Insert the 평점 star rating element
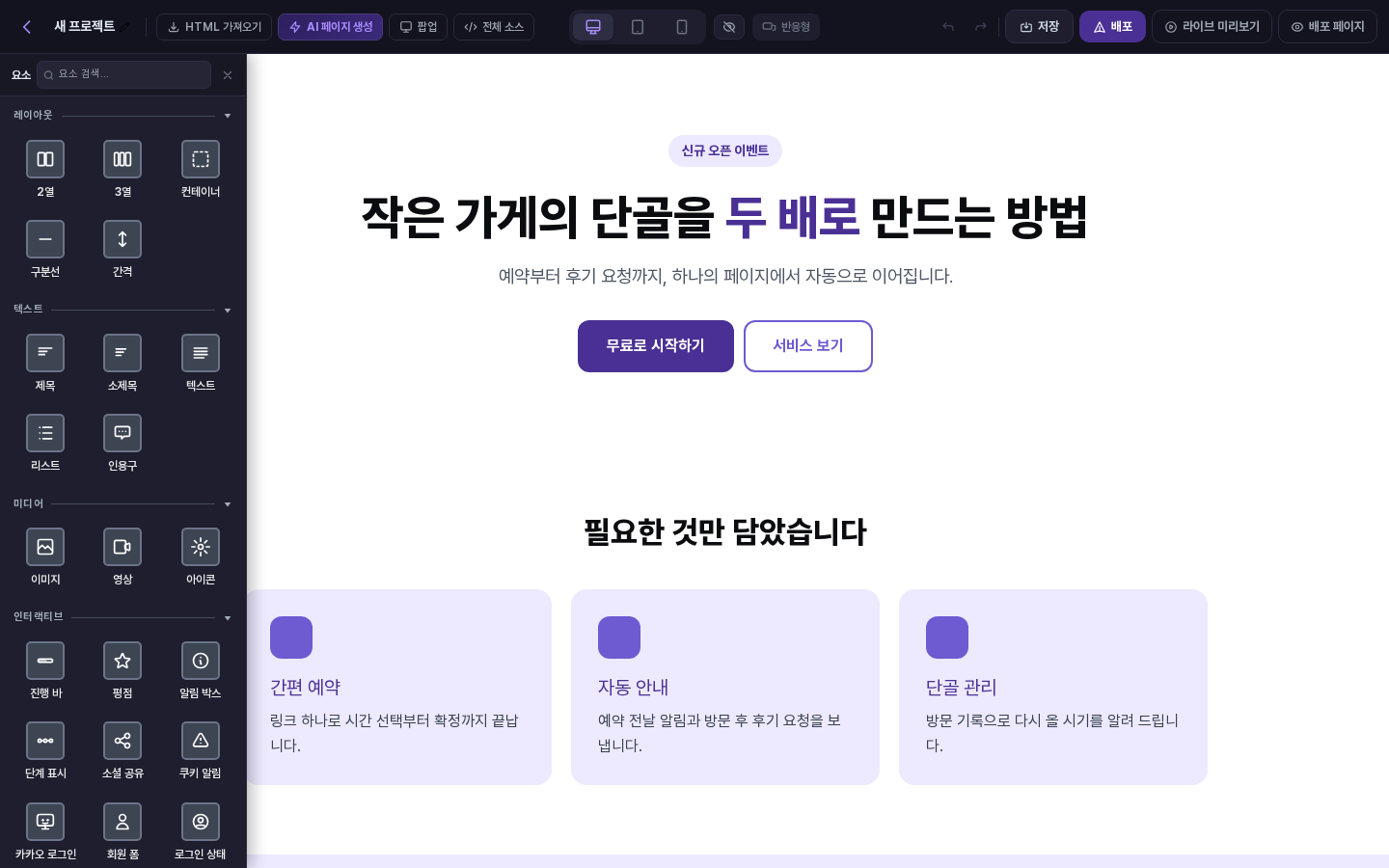1389x868 pixels. click(x=123, y=670)
